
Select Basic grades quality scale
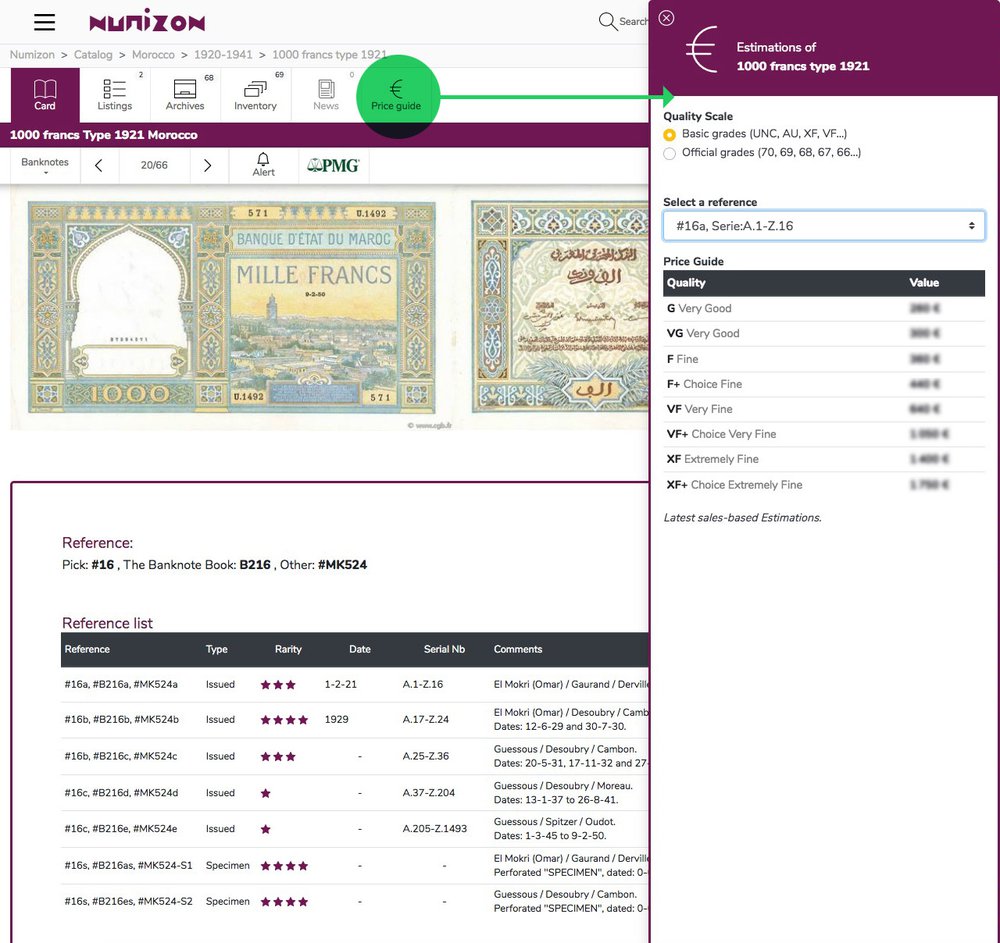pyautogui.click(x=669, y=135)
